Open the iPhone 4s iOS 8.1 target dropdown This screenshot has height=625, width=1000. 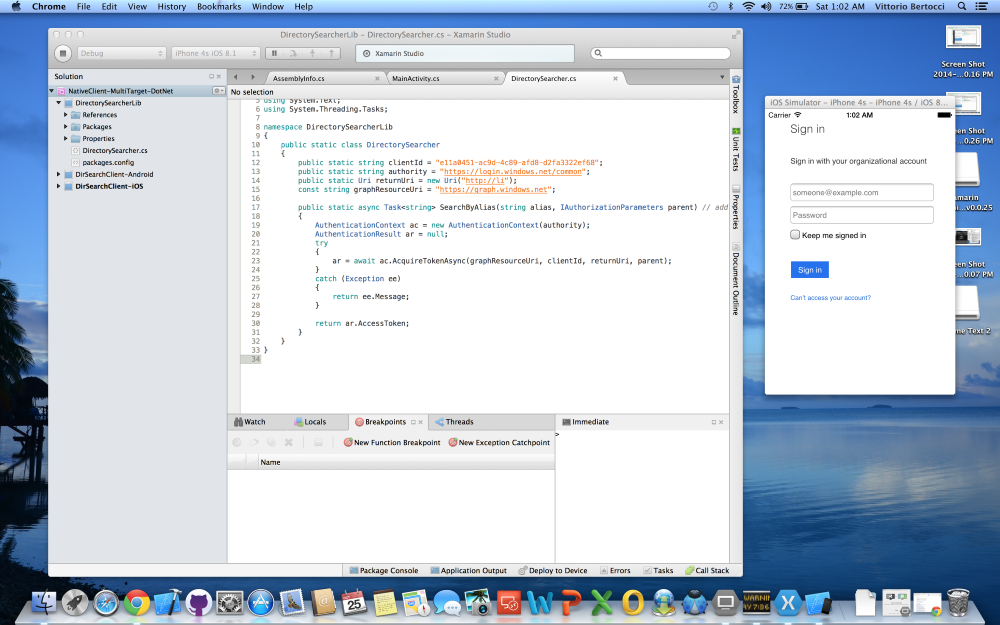point(215,54)
